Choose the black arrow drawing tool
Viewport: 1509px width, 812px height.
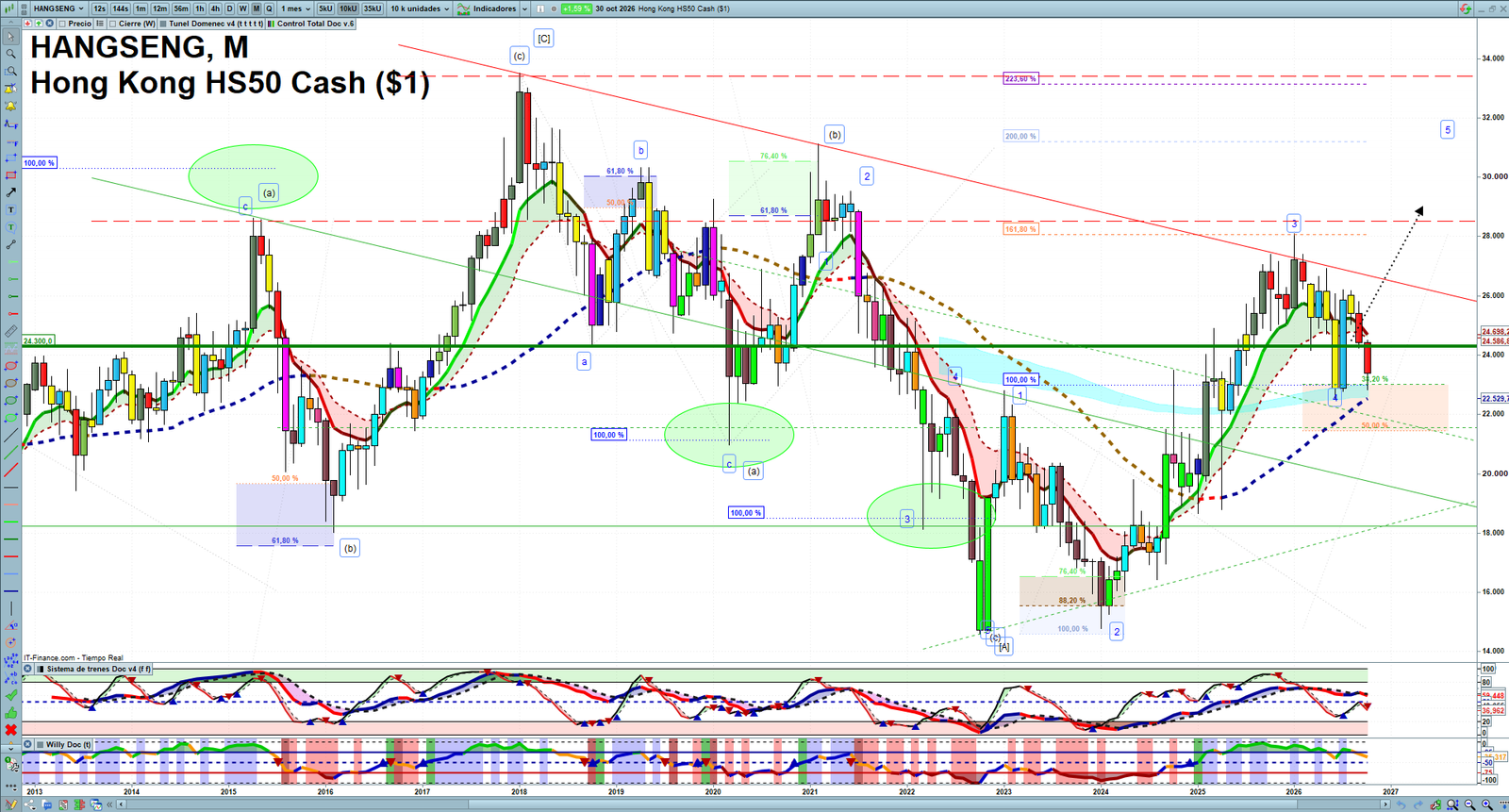pos(10,192)
